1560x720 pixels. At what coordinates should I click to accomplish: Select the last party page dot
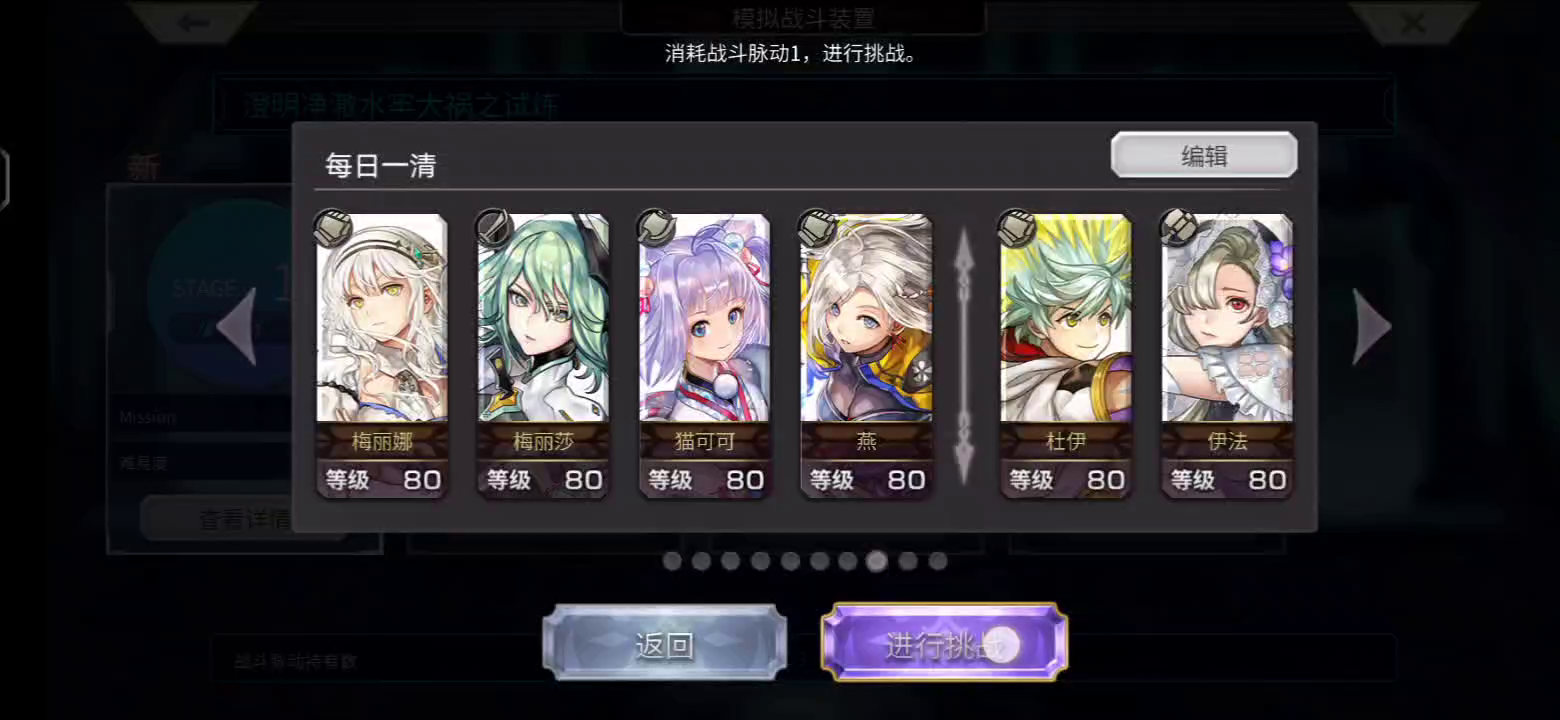[x=937, y=561]
